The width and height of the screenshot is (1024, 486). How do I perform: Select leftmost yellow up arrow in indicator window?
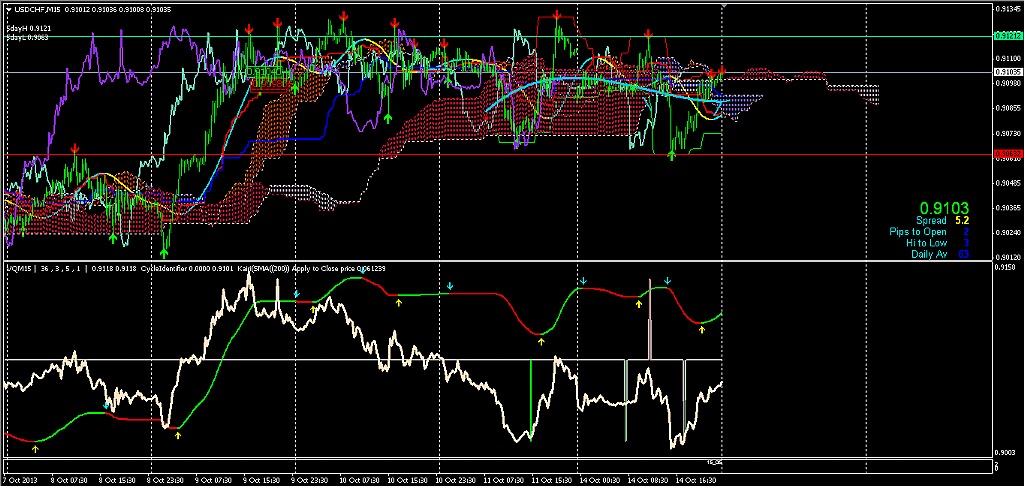click(35, 449)
